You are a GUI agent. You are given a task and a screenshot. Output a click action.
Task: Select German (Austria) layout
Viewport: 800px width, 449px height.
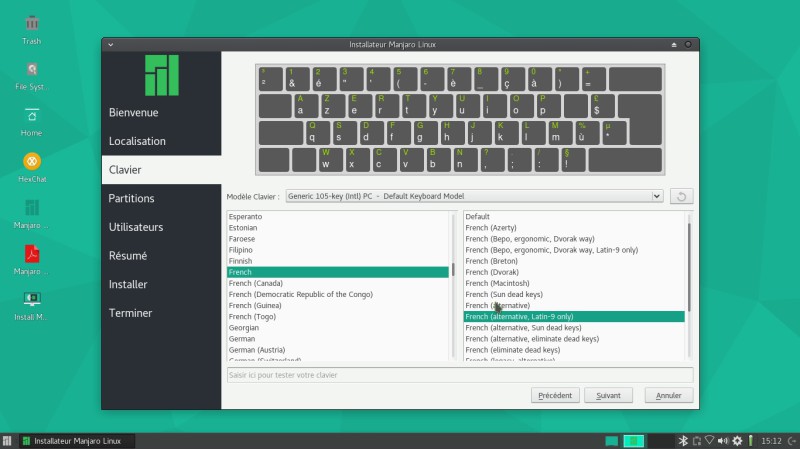[x=338, y=350]
